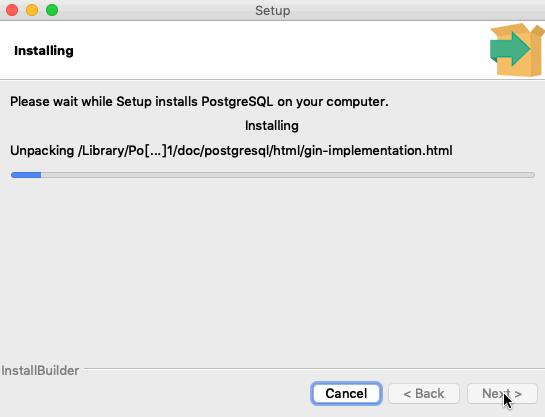Click the Unpacking word in the file status line
Viewport: 545px width, 417px height.
pyautogui.click(x=42, y=151)
